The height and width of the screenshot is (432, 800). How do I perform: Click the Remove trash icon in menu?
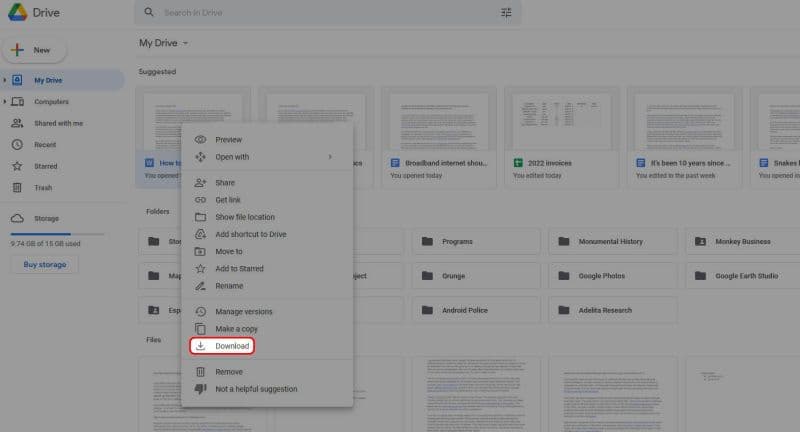click(200, 372)
